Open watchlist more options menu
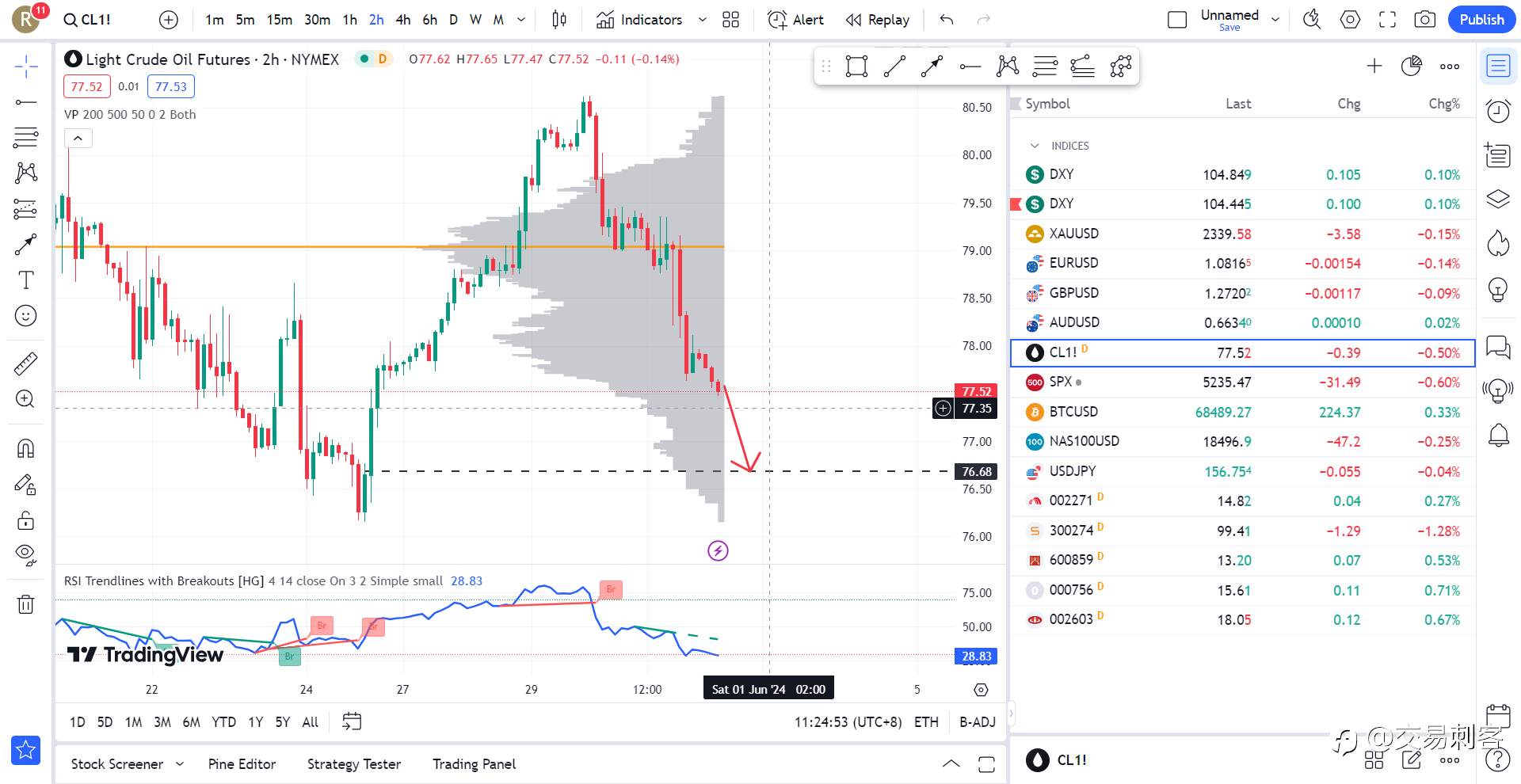Image resolution: width=1521 pixels, height=784 pixels. point(1450,67)
